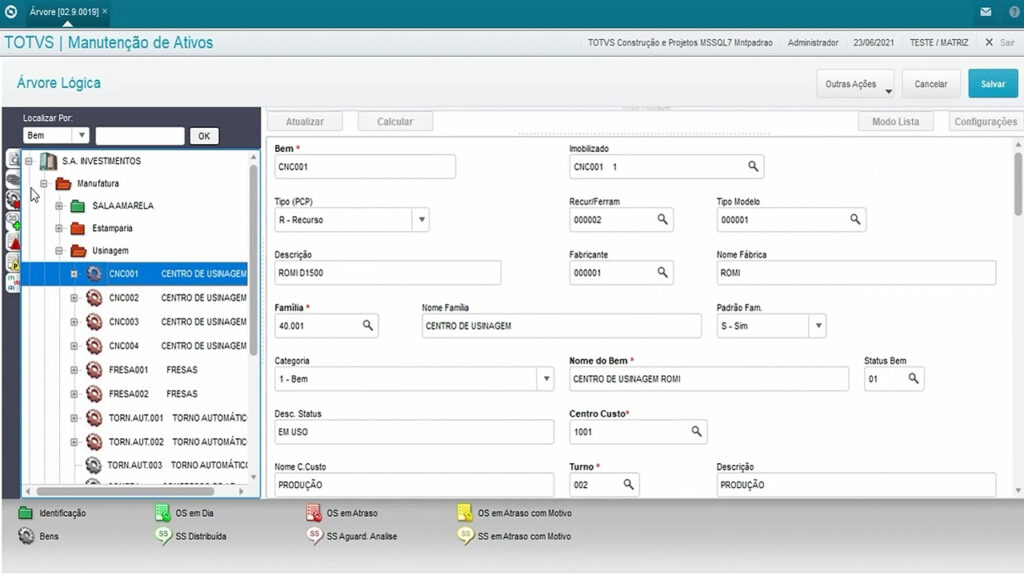Click the tree panel horizontal scrollbar
The width and height of the screenshot is (1024, 576).
pyautogui.click(x=125, y=491)
